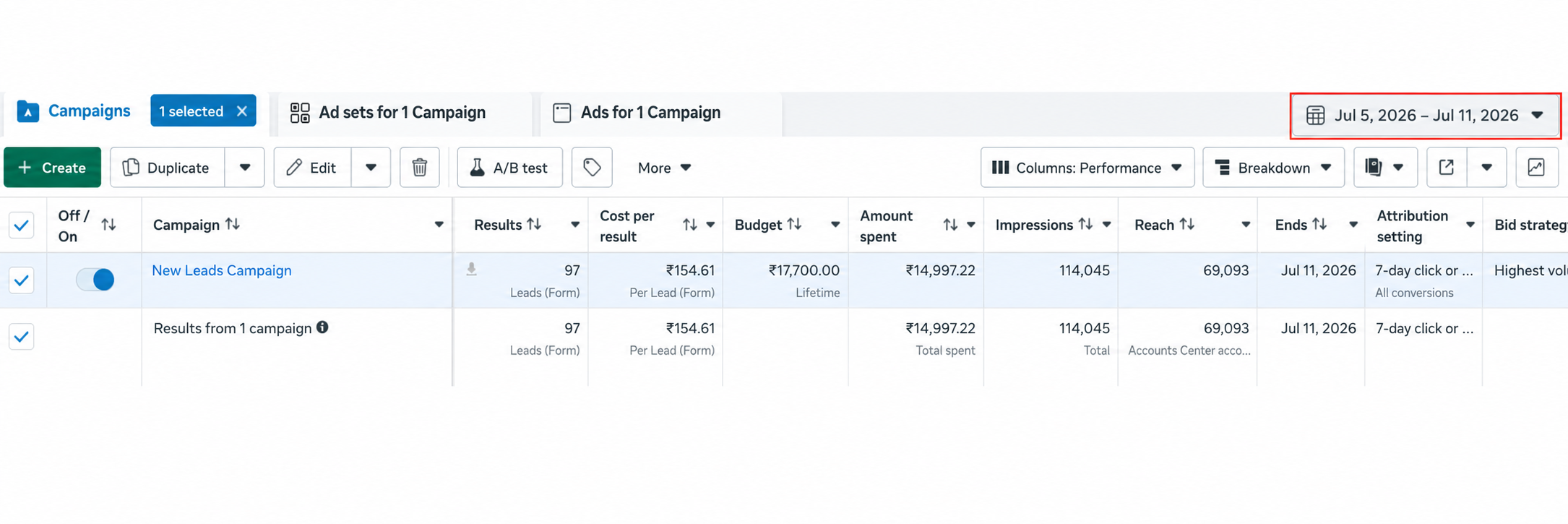This screenshot has width=1568, height=524.
Task: Click the export share icon
Action: (1447, 168)
